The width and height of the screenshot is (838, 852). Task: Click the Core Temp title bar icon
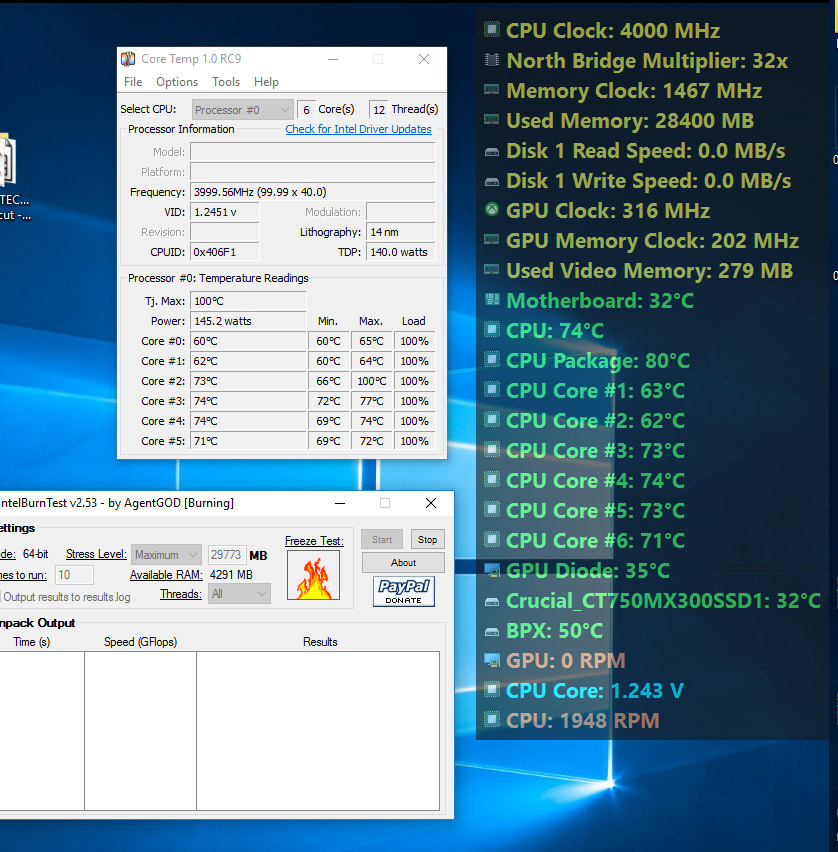point(128,59)
